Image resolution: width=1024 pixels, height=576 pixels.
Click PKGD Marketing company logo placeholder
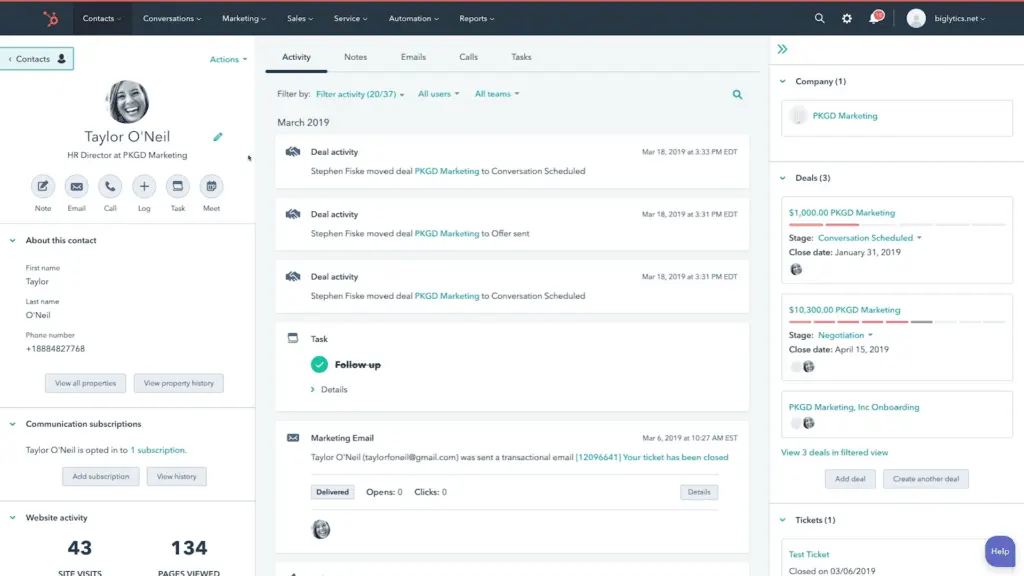click(x=798, y=116)
